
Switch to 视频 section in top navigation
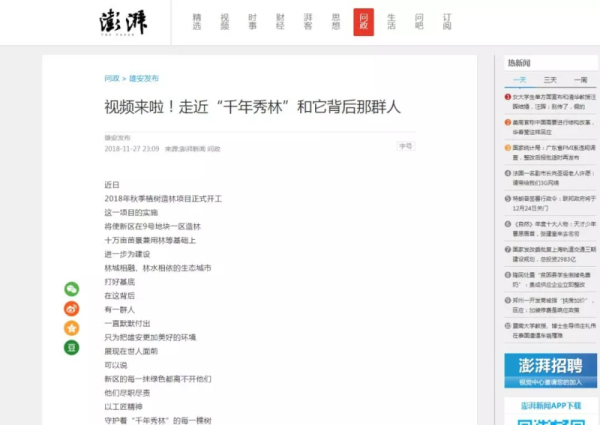pos(224,22)
